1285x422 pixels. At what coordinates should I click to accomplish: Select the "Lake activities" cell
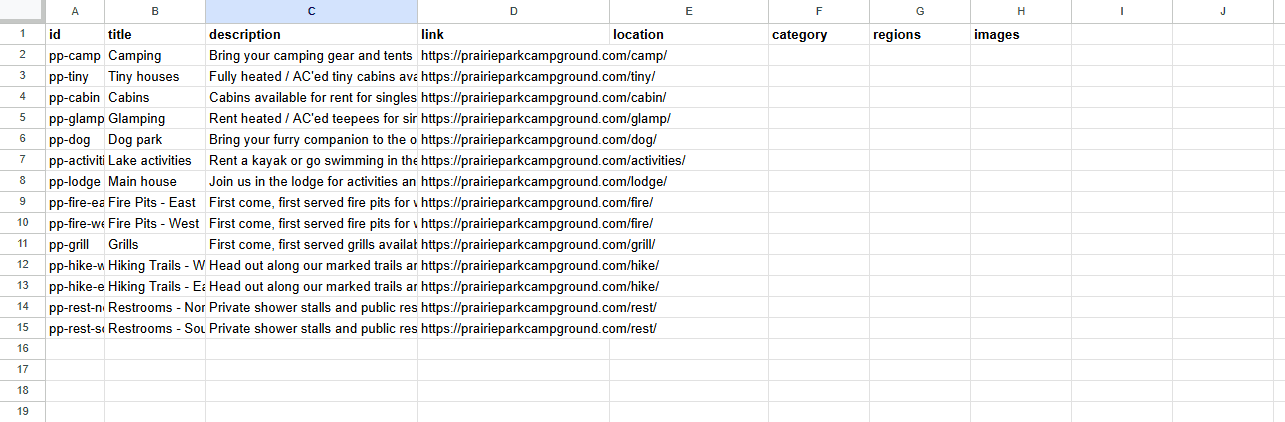154,161
